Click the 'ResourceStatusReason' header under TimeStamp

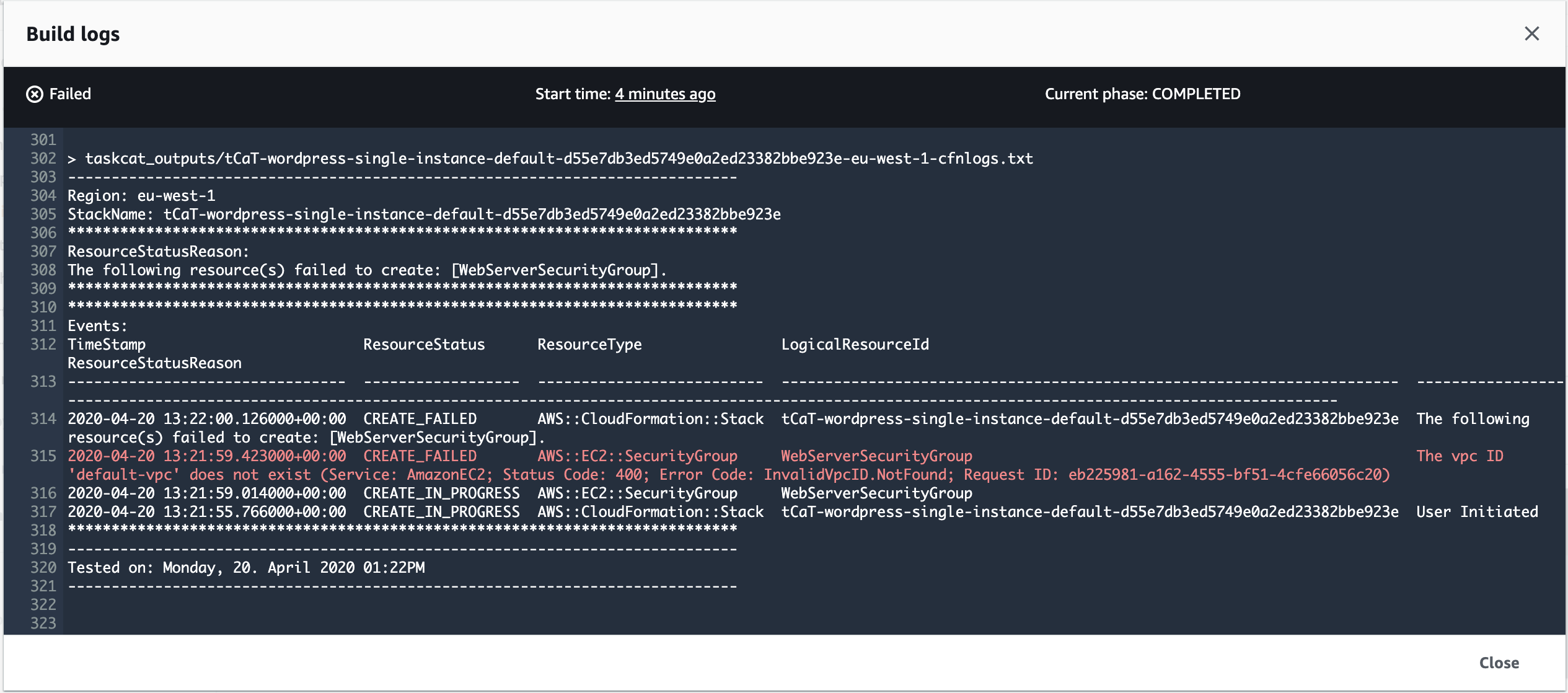(154, 363)
